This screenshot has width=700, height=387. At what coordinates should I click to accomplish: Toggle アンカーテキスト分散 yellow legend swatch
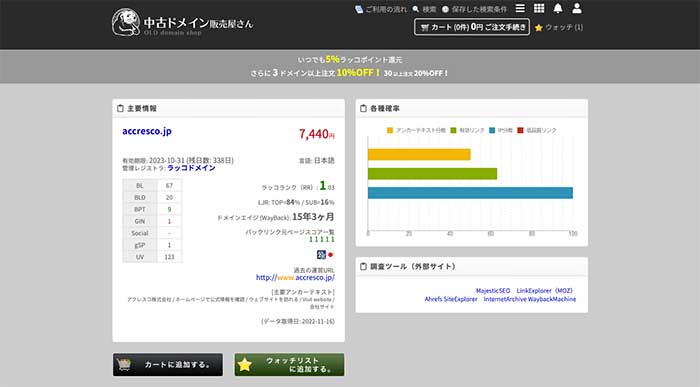click(x=390, y=130)
